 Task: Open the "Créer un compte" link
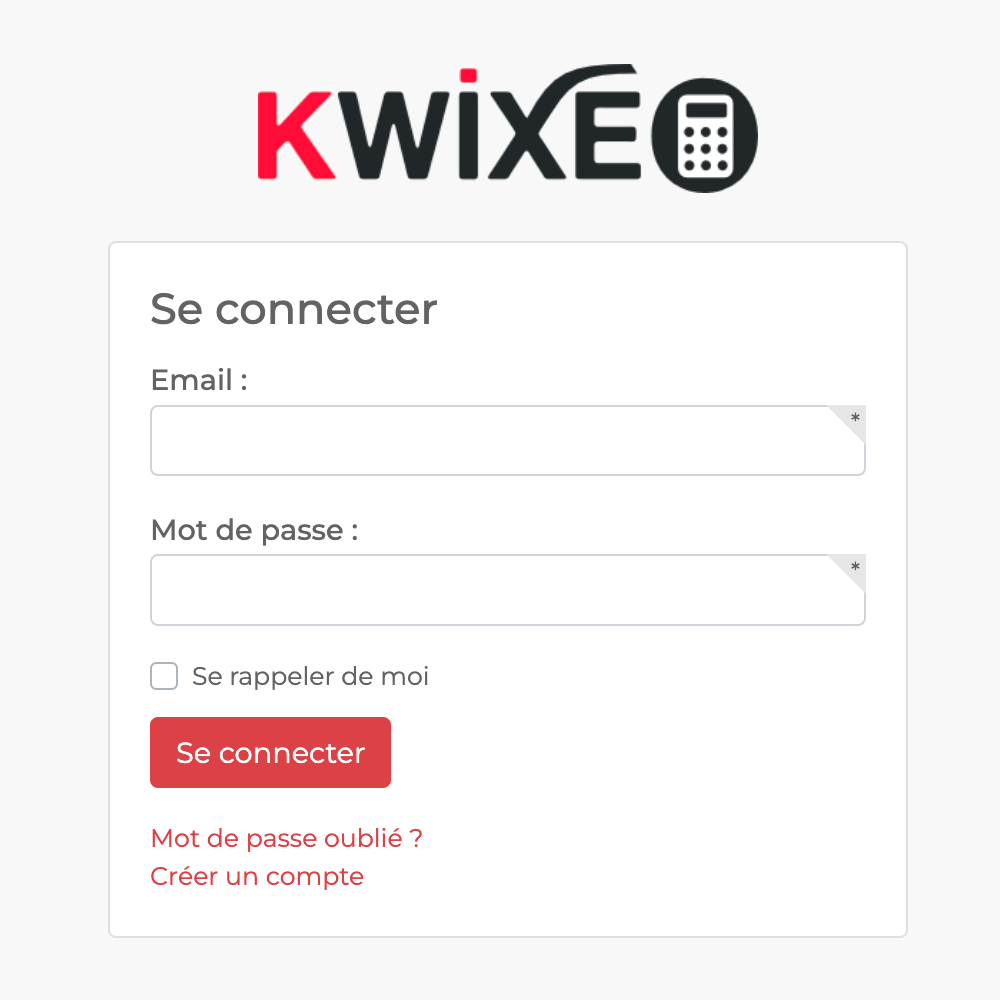pyautogui.click(x=257, y=876)
